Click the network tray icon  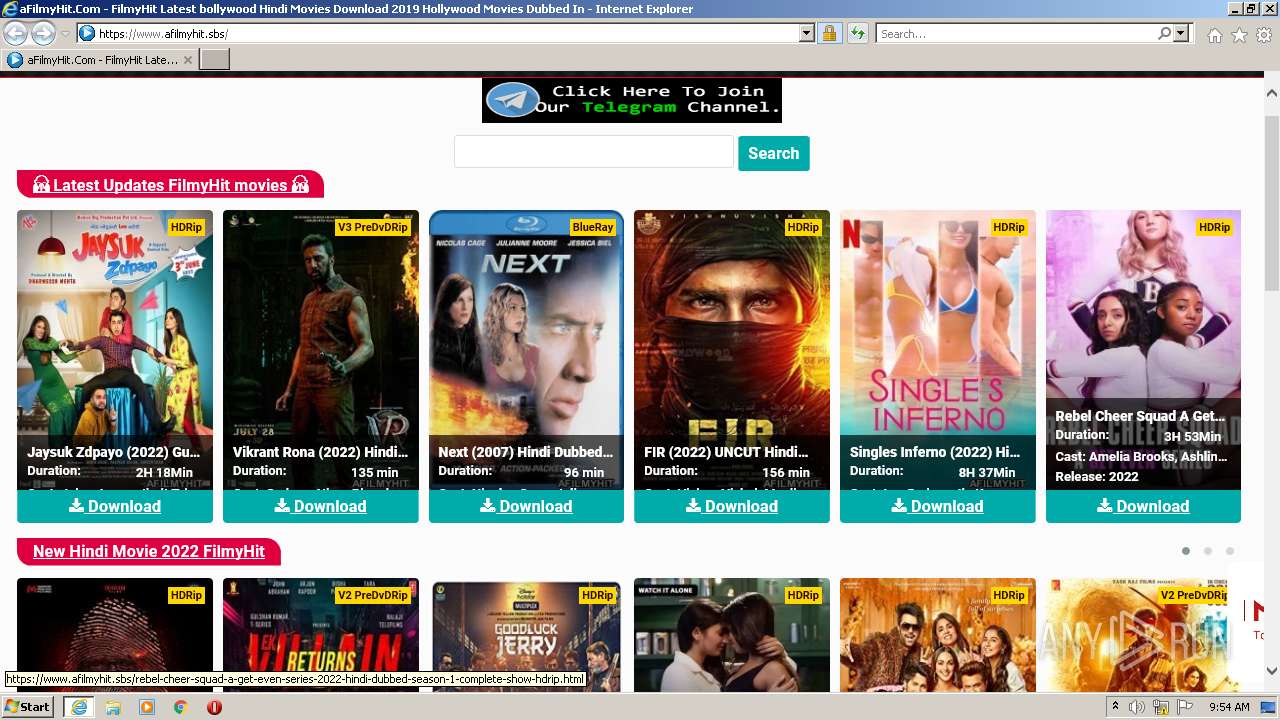tap(1161, 707)
